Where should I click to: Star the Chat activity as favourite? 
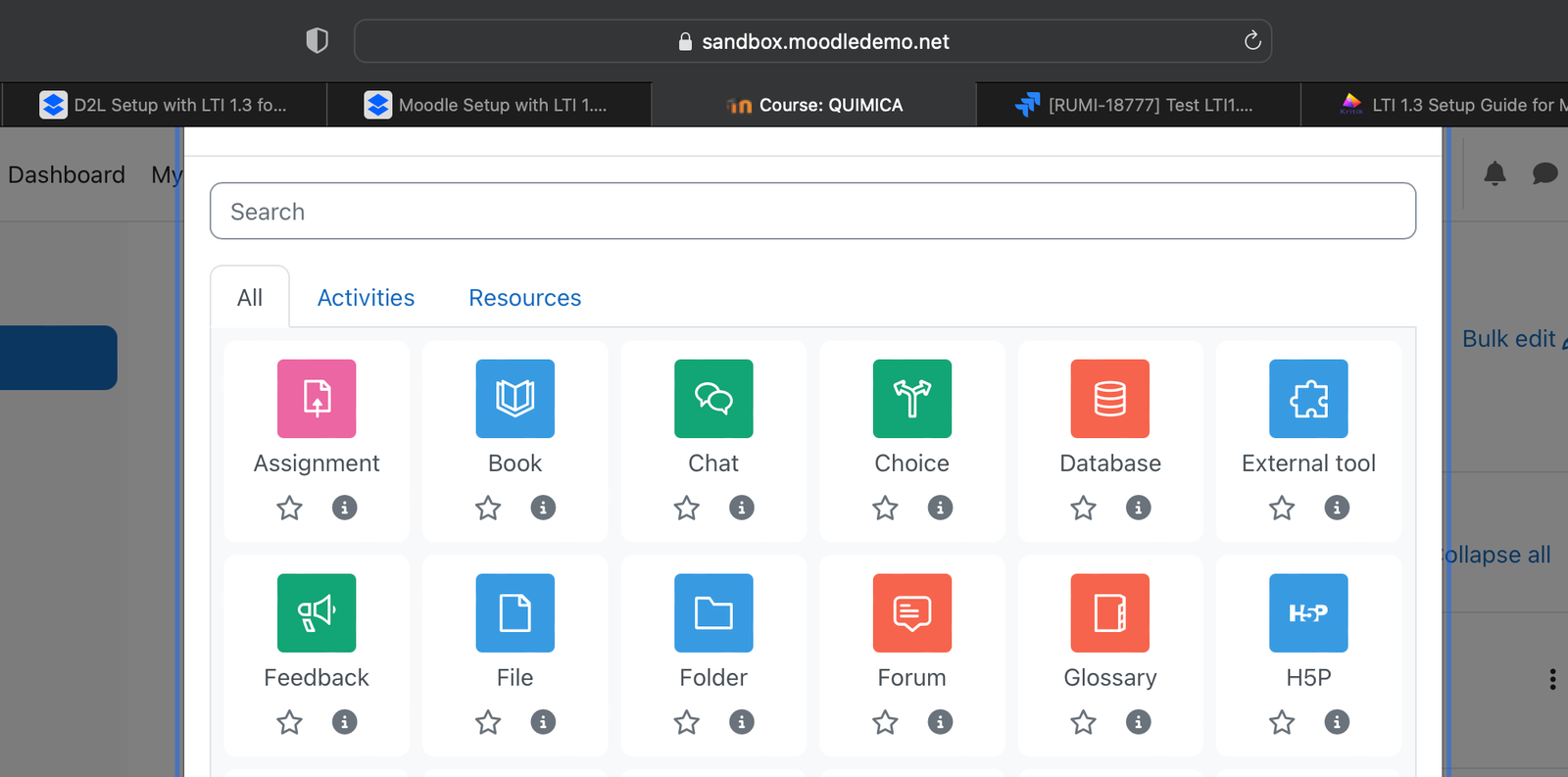coord(686,508)
